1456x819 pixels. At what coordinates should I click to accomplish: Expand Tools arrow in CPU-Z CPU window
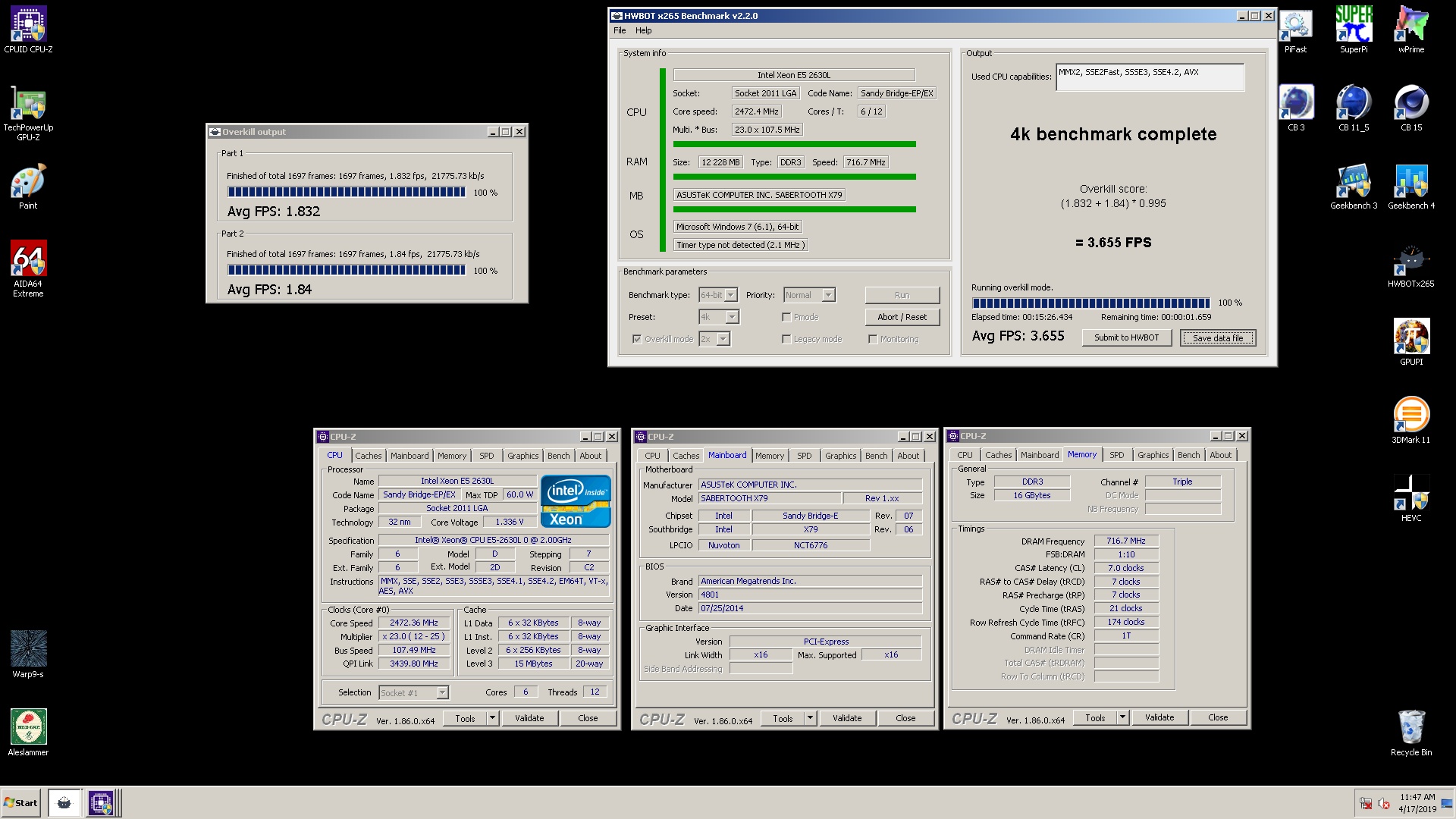tap(492, 718)
